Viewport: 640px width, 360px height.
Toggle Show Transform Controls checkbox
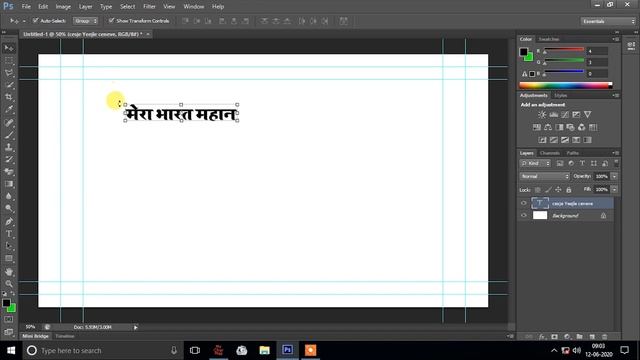(x=111, y=20)
